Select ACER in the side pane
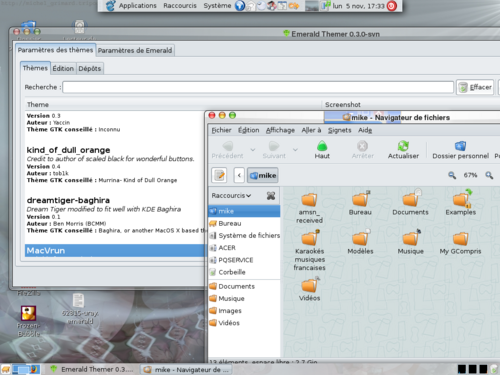This screenshot has width=500, height=375. click(x=245, y=248)
